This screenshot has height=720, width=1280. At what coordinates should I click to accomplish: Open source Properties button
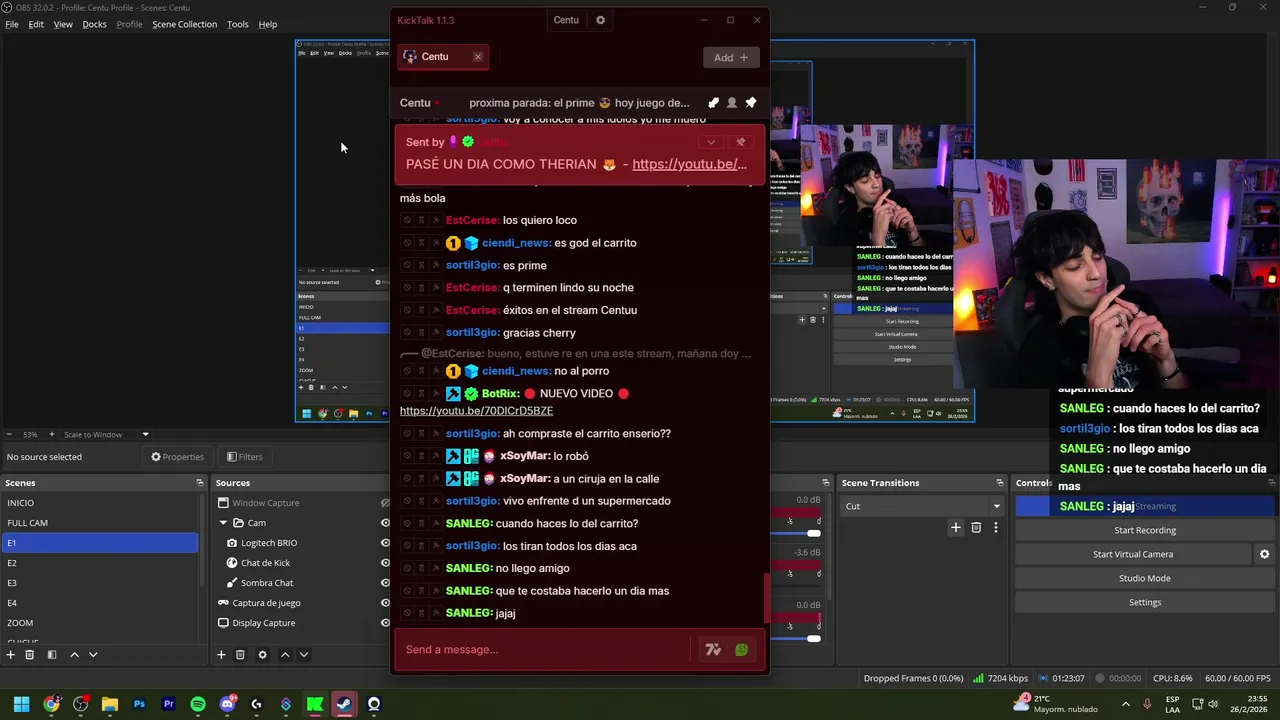[x=178, y=457]
